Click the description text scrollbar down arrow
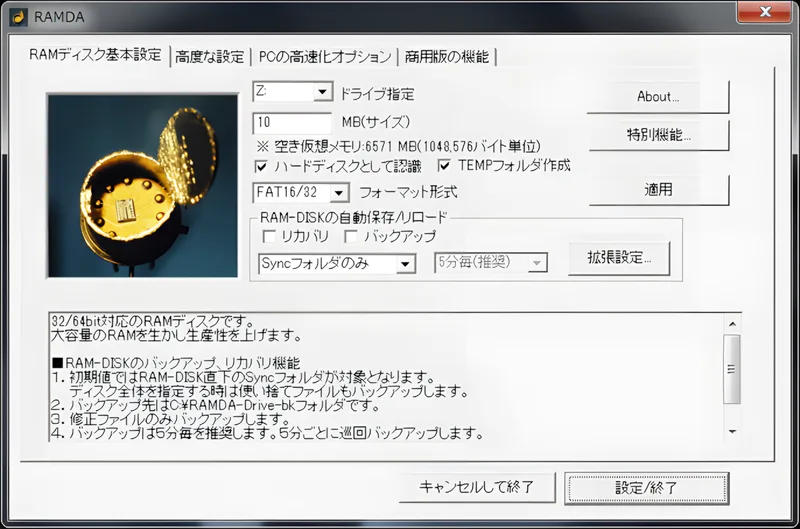Viewport: 800px width, 529px height. click(732, 431)
